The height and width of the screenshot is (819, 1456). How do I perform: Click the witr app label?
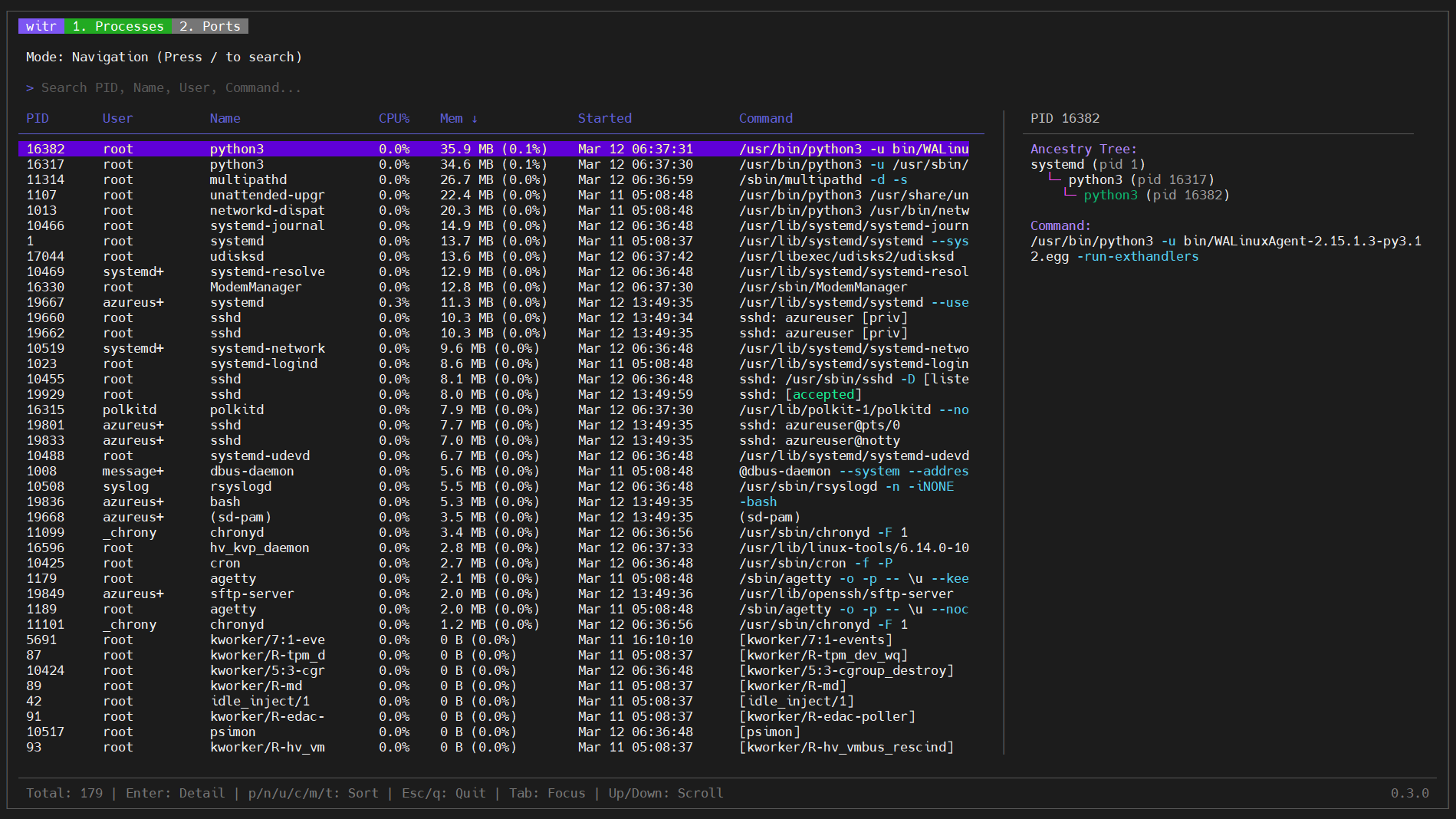pyautogui.click(x=41, y=26)
